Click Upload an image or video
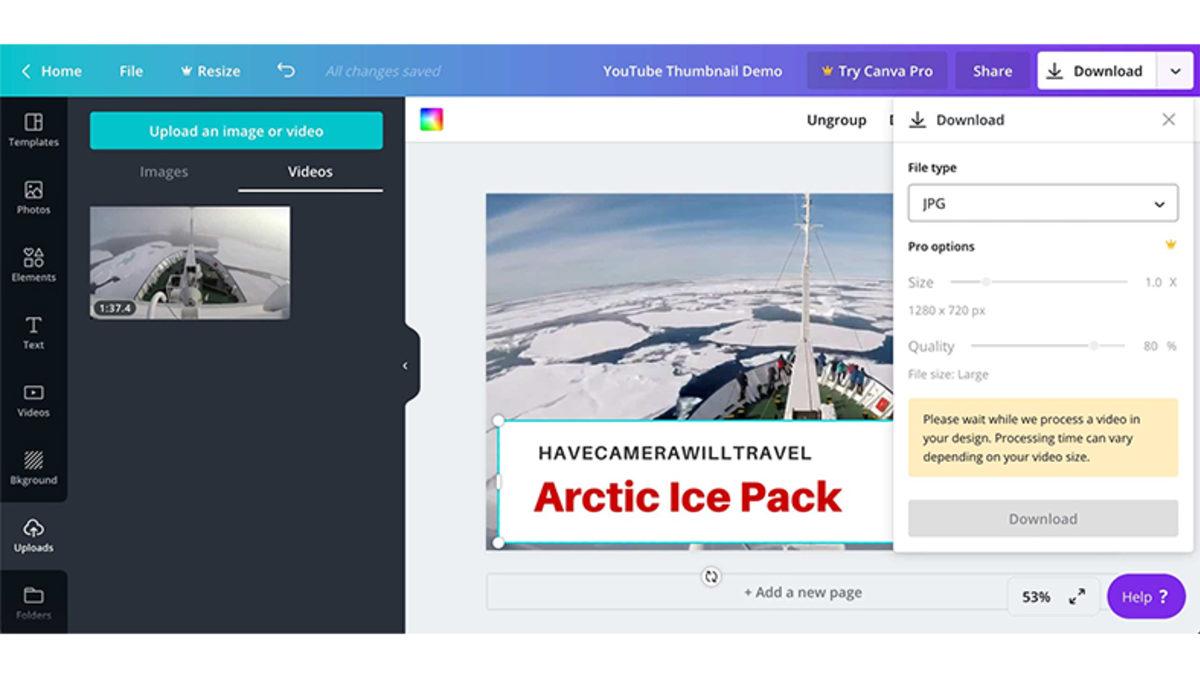Viewport: 1200px width, 675px height. pos(235,130)
